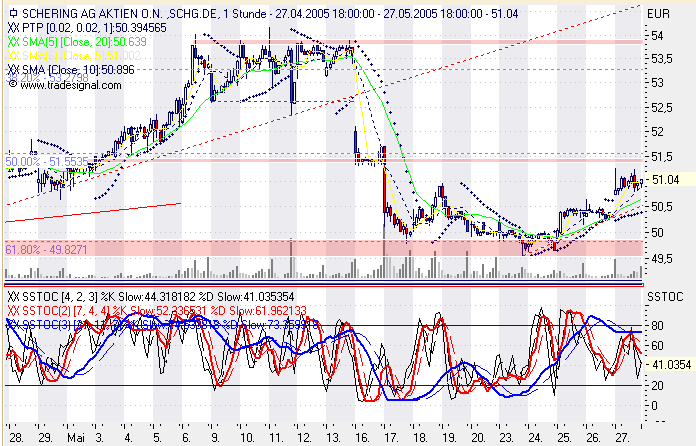
Task: Select the current price tag 51.04
Action: coord(668,180)
